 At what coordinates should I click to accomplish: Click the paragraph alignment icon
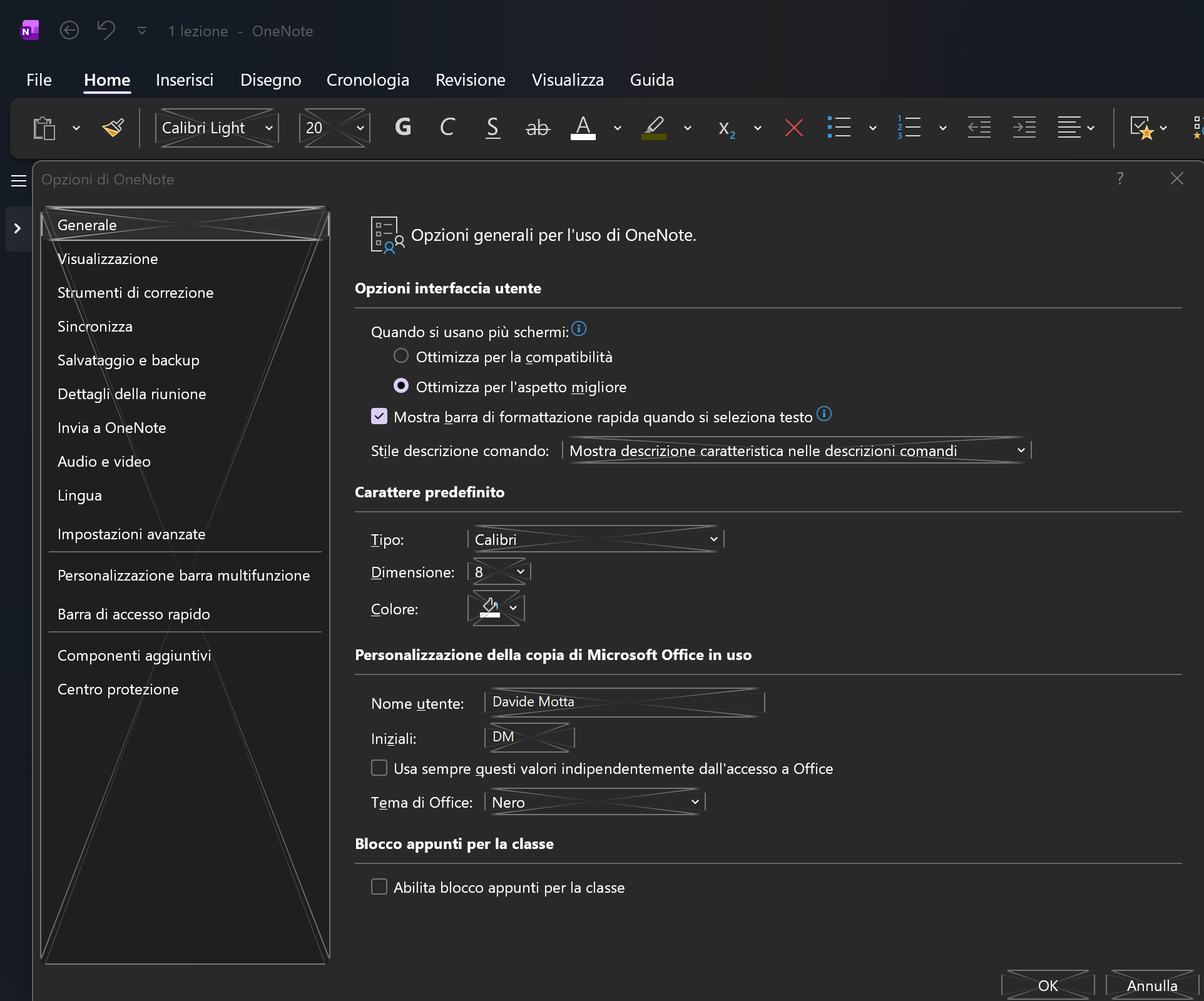tap(1069, 128)
